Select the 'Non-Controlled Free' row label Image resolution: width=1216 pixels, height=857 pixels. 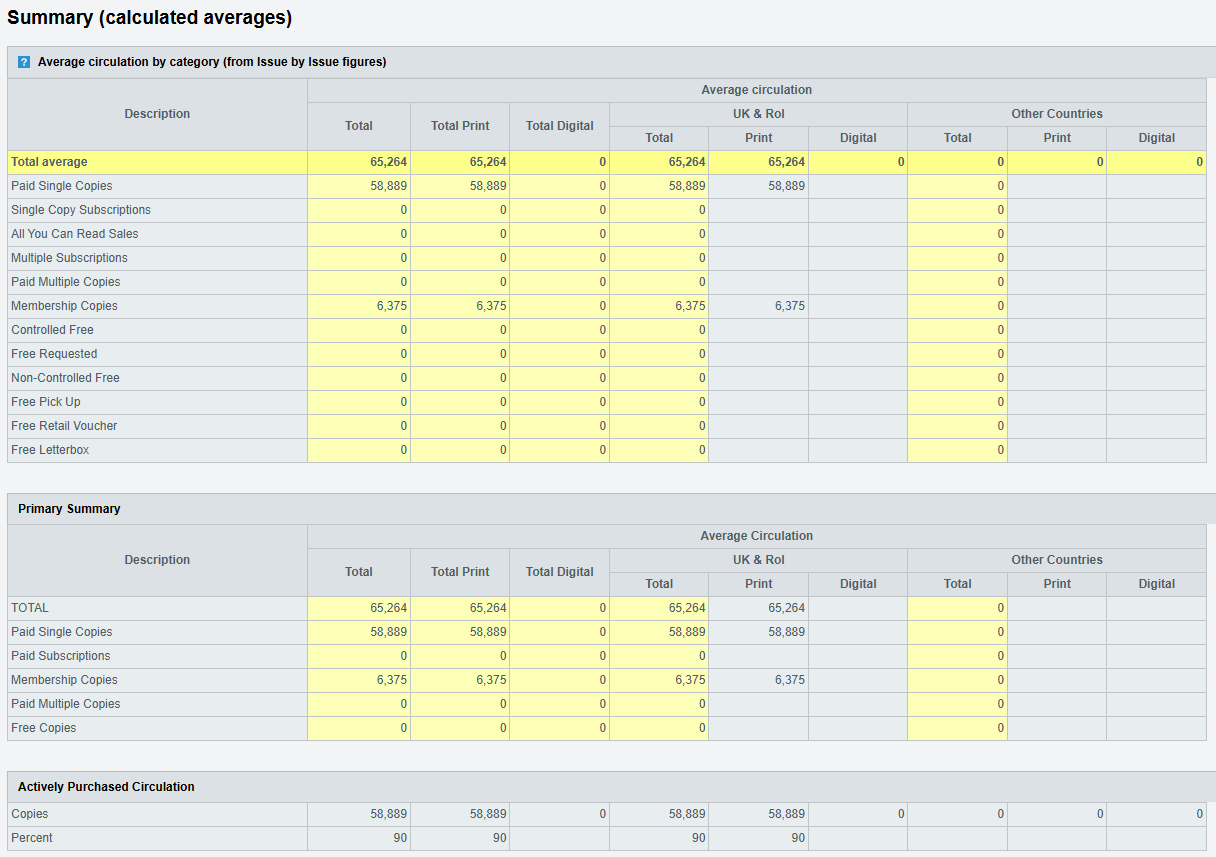(x=65, y=378)
